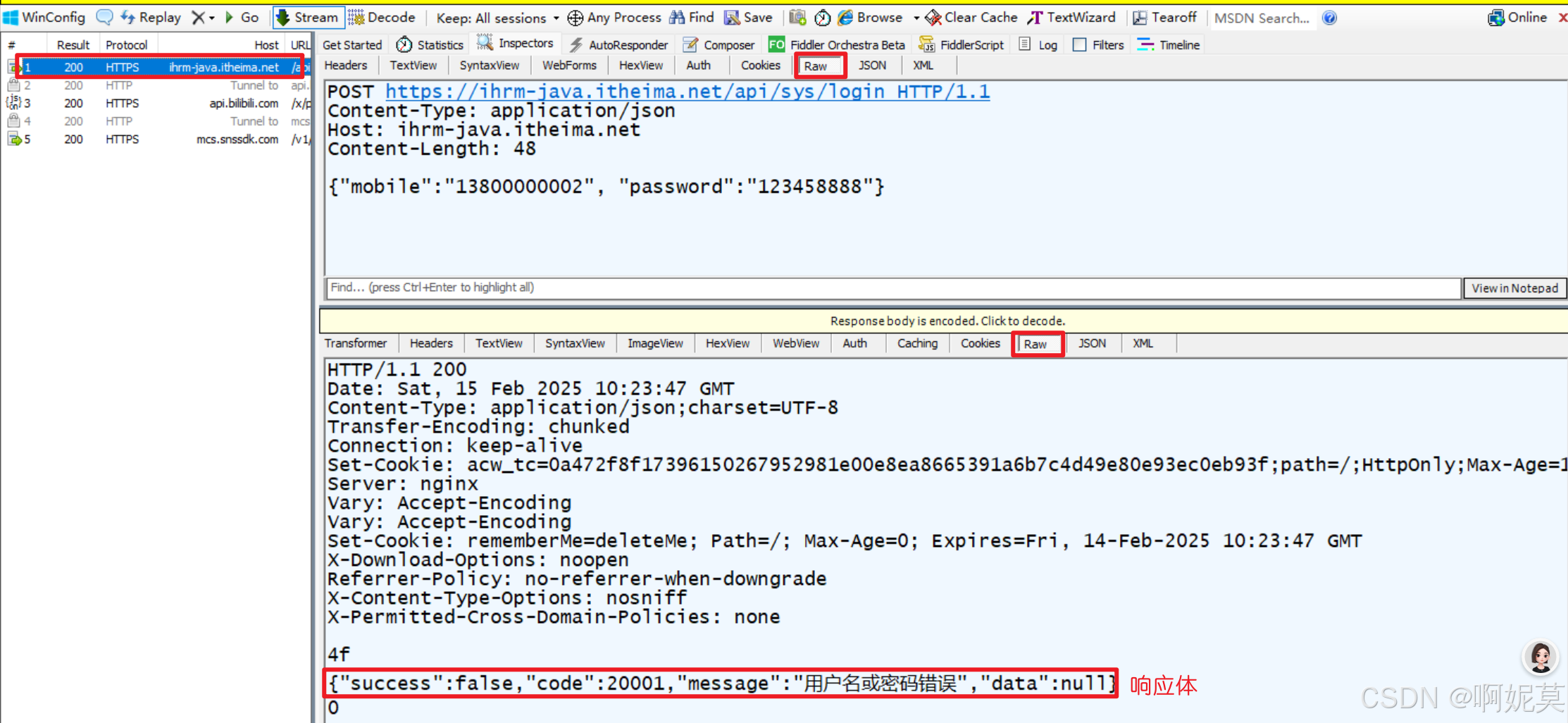Open the Remove sessions X dropdown

click(203, 18)
